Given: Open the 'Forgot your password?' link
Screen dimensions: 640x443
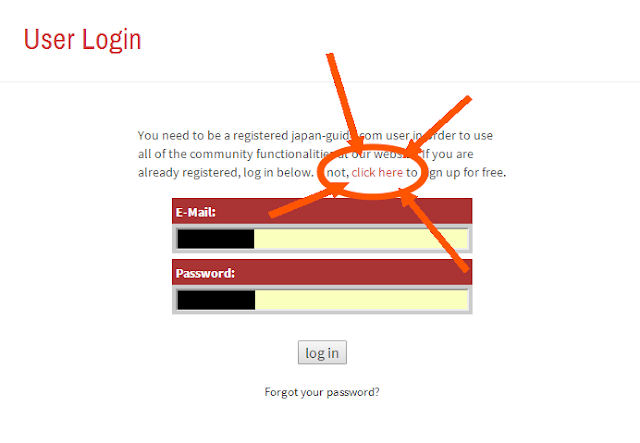Looking at the screenshot, I should pos(322,392).
